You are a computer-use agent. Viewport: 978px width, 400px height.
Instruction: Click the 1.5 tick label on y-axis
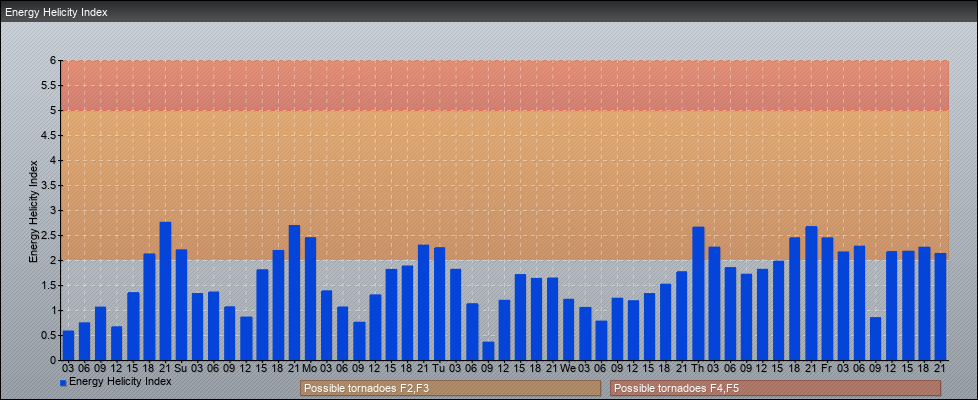tap(50, 285)
